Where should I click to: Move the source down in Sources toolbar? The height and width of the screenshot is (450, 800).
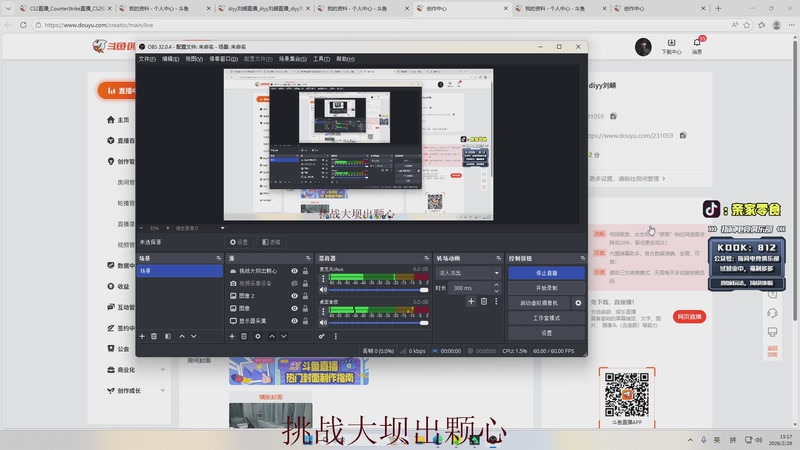click(284, 336)
